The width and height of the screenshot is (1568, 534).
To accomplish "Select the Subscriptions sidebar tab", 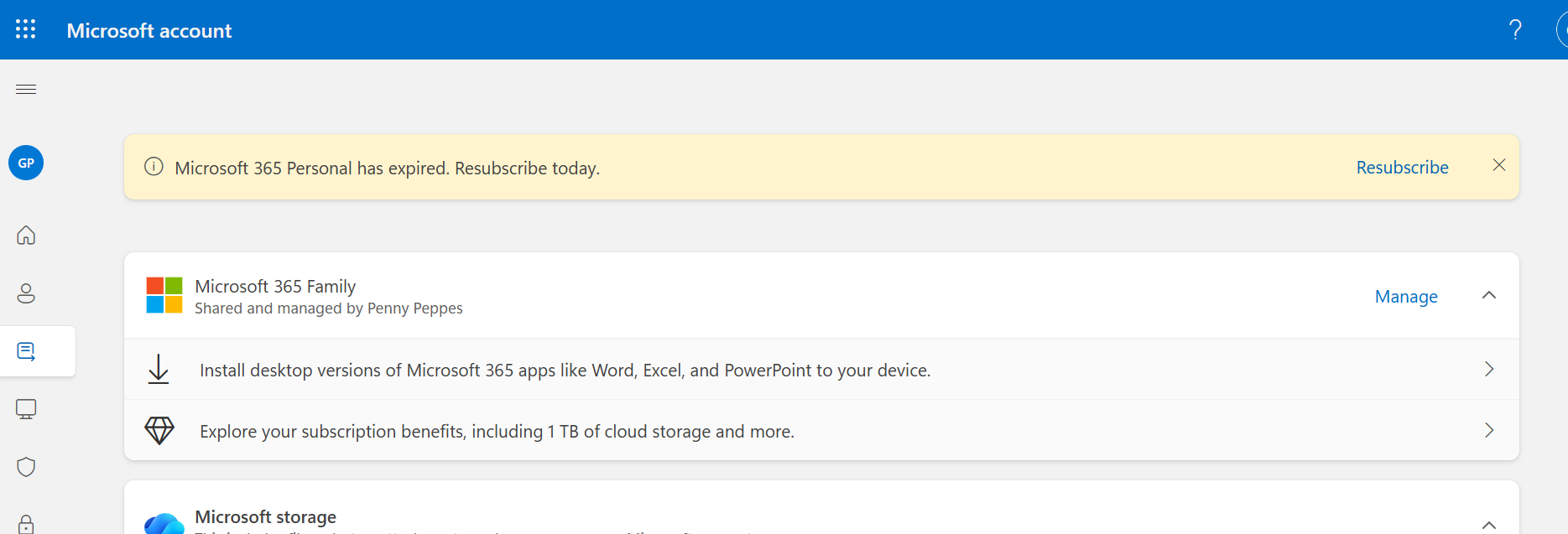I will 26,351.
